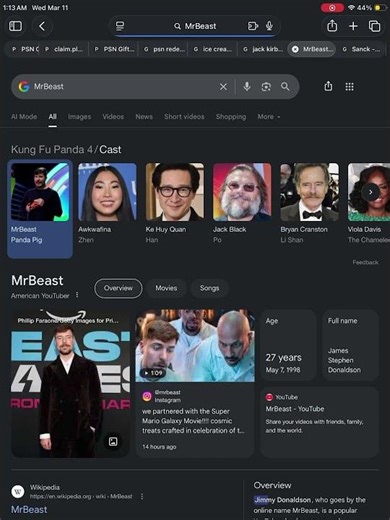Play the 1:09 Instagram video
This screenshot has height=520, width=390.
point(195,346)
